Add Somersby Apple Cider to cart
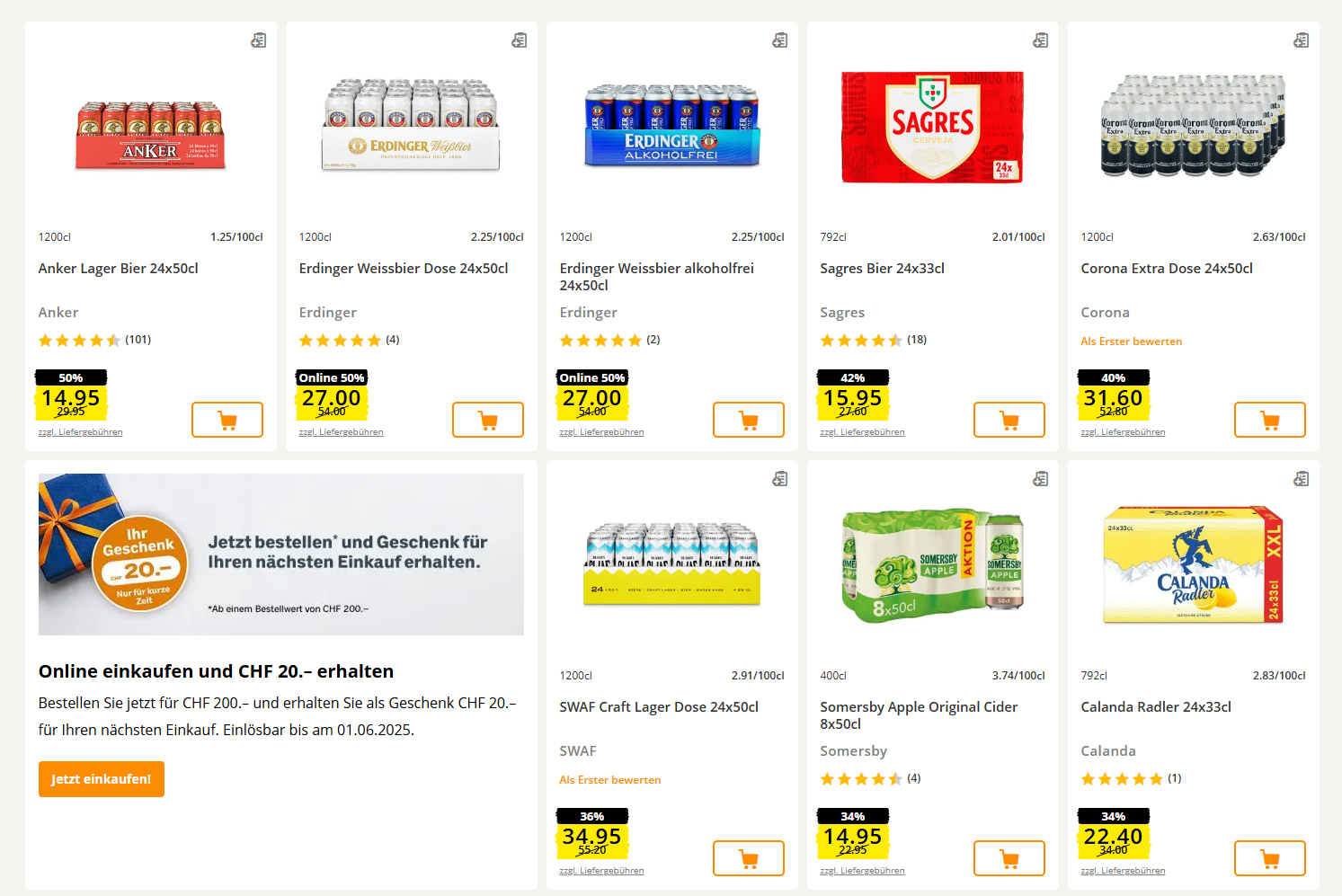This screenshot has width=1342, height=896. point(1009,858)
